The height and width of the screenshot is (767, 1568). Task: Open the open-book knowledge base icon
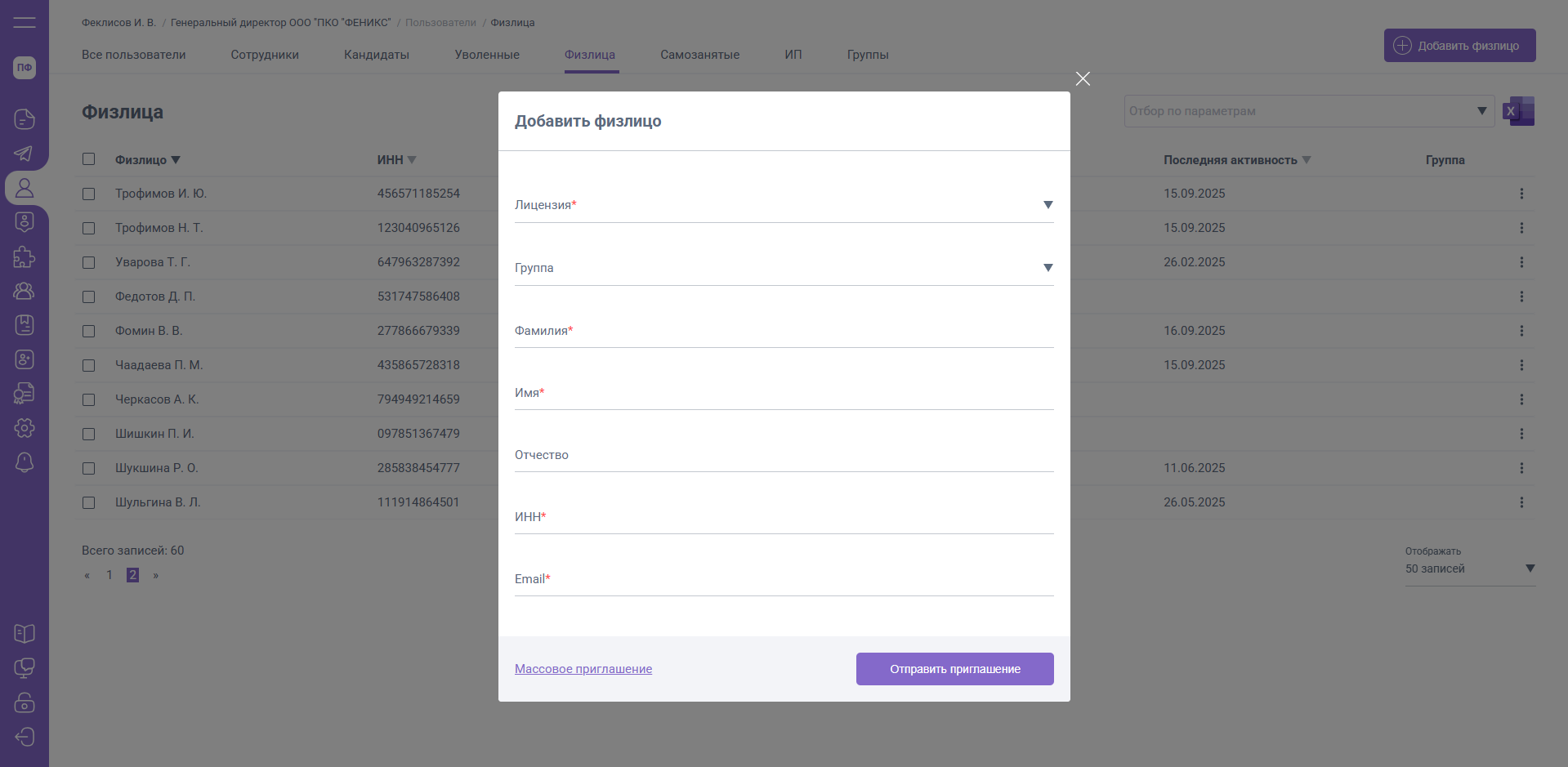click(x=25, y=634)
